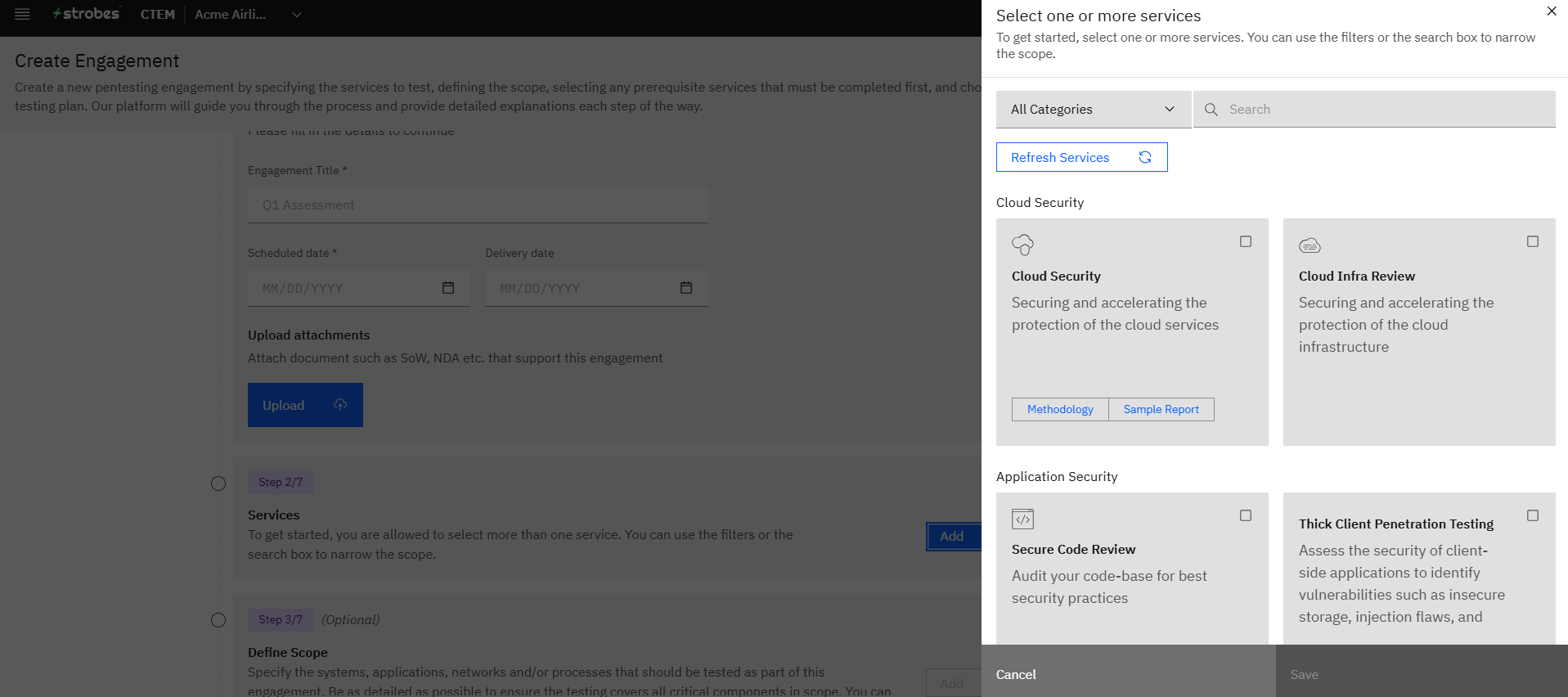The height and width of the screenshot is (697, 1568).
Task: Select the Step 2/7 radio circle
Action: [218, 483]
